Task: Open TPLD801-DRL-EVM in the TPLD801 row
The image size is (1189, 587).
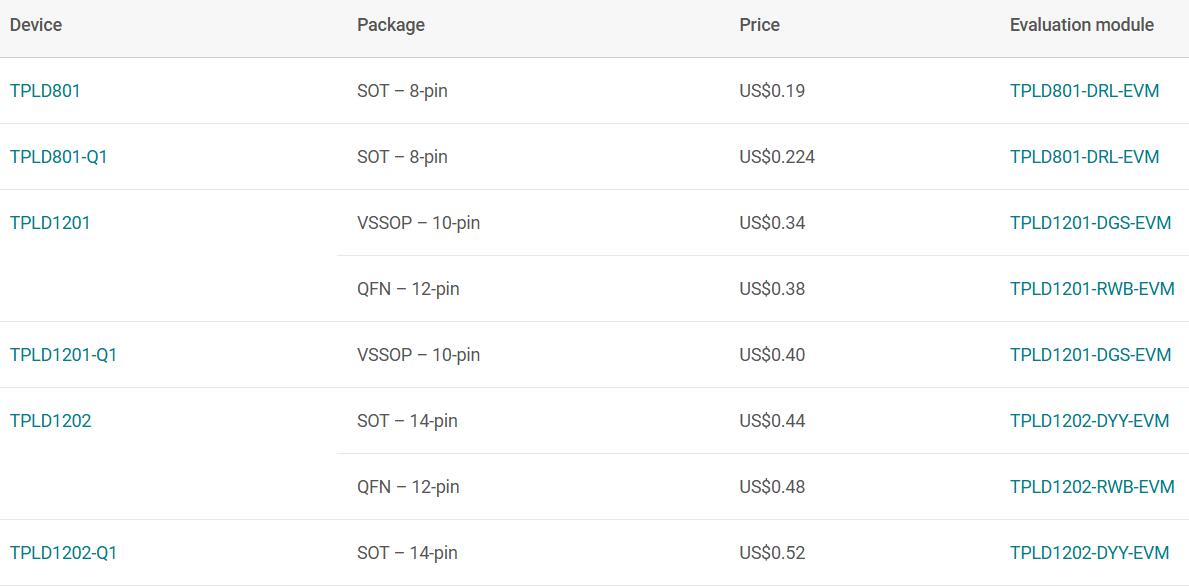Action: pos(1084,91)
